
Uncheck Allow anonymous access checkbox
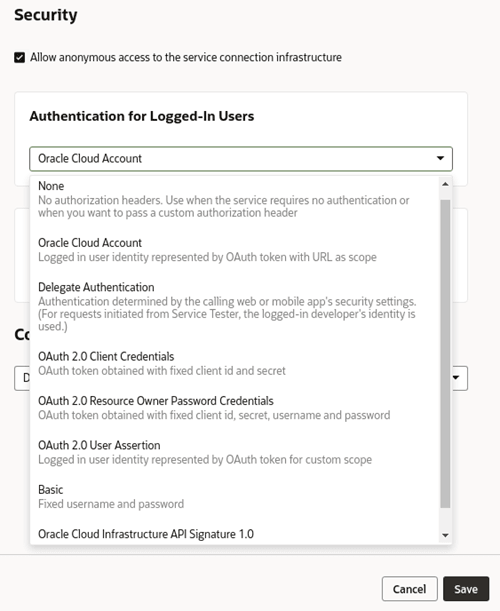(19, 58)
